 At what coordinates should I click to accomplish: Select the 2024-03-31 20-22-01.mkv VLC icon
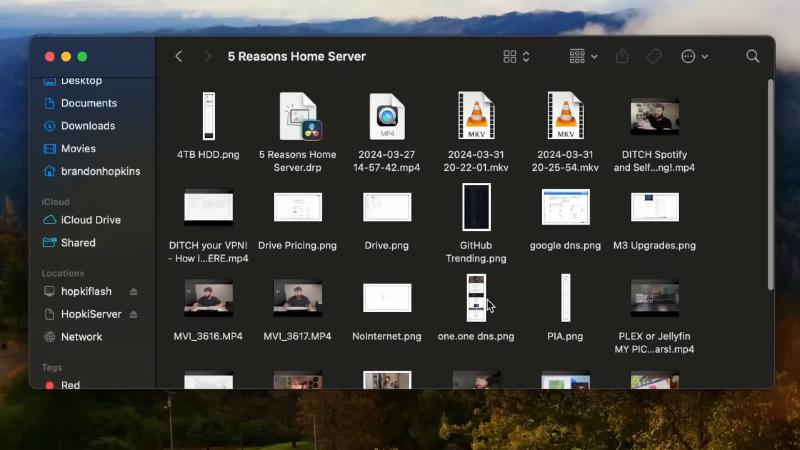(x=476, y=116)
